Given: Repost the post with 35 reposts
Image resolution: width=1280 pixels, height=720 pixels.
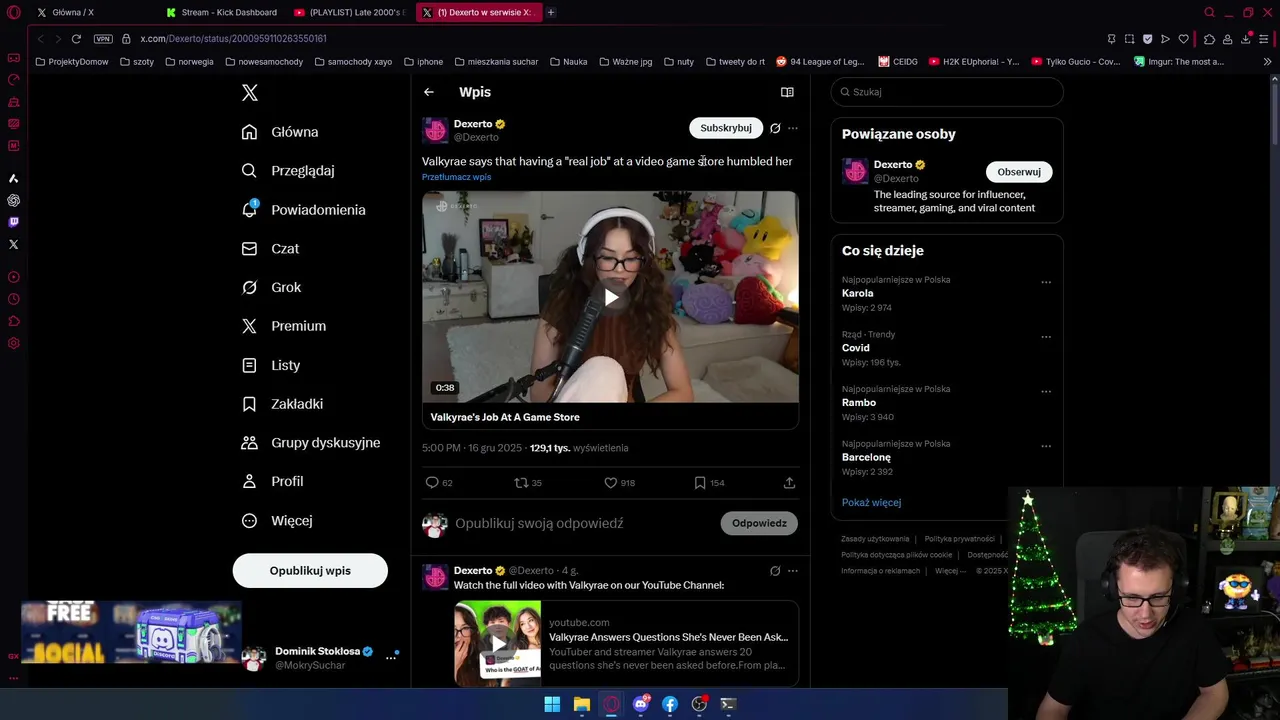Looking at the screenshot, I should click(520, 483).
